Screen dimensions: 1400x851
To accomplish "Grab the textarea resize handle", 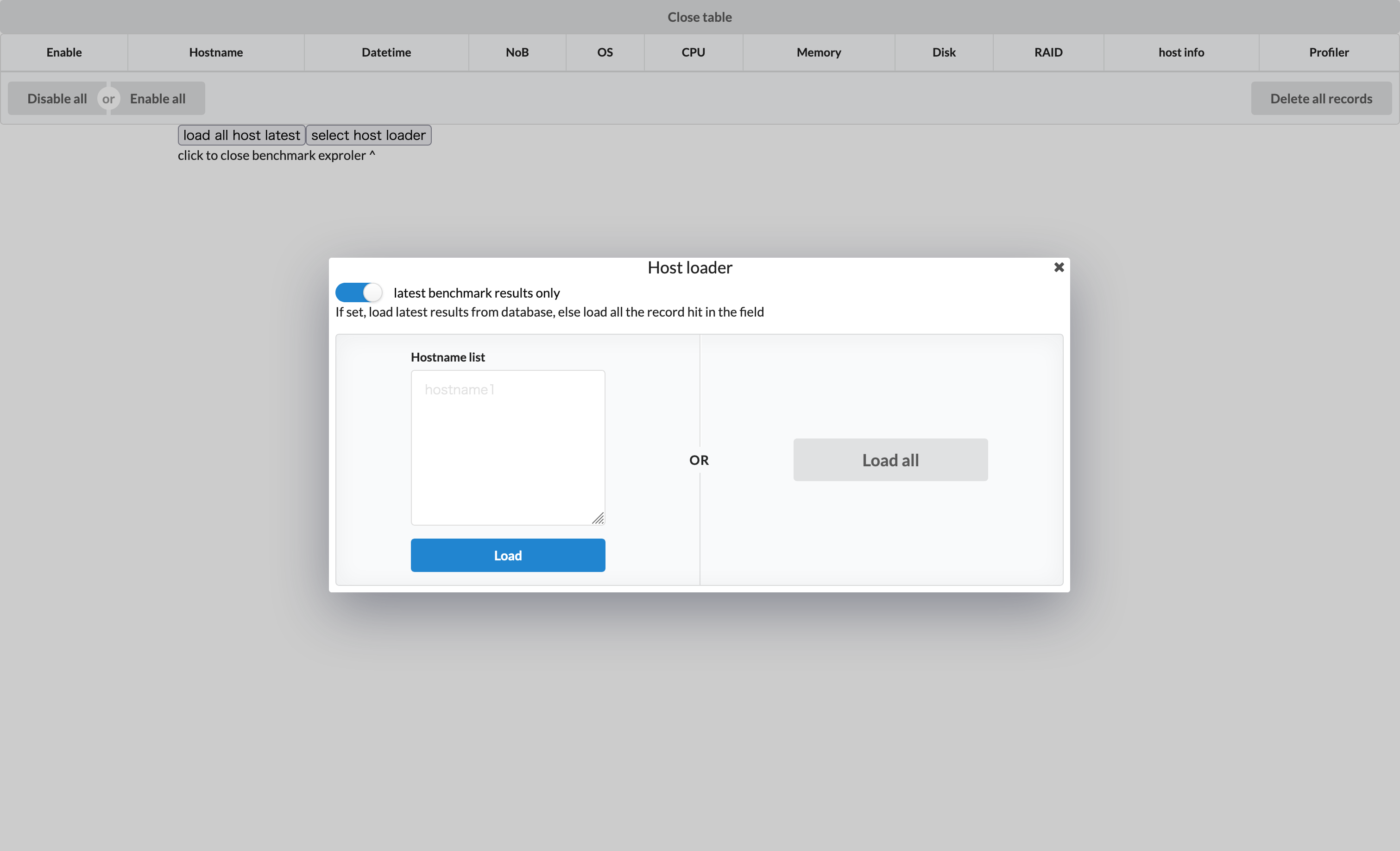I will coord(598,518).
